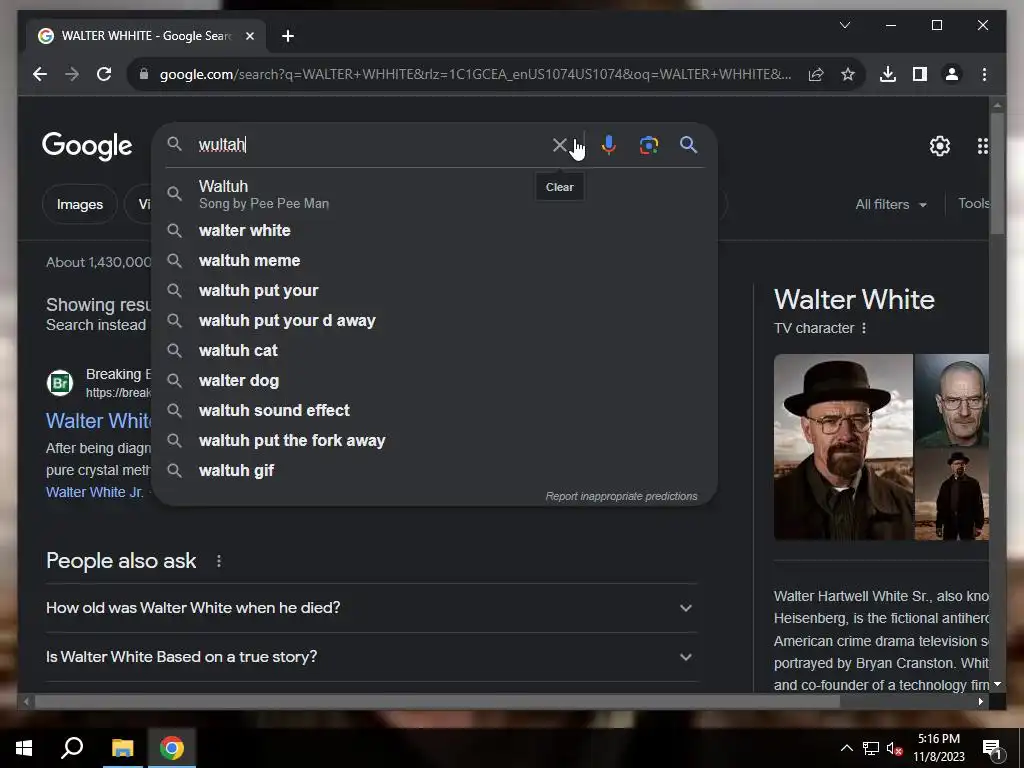
Task: Select suggestion walter dog
Action: tap(434, 381)
